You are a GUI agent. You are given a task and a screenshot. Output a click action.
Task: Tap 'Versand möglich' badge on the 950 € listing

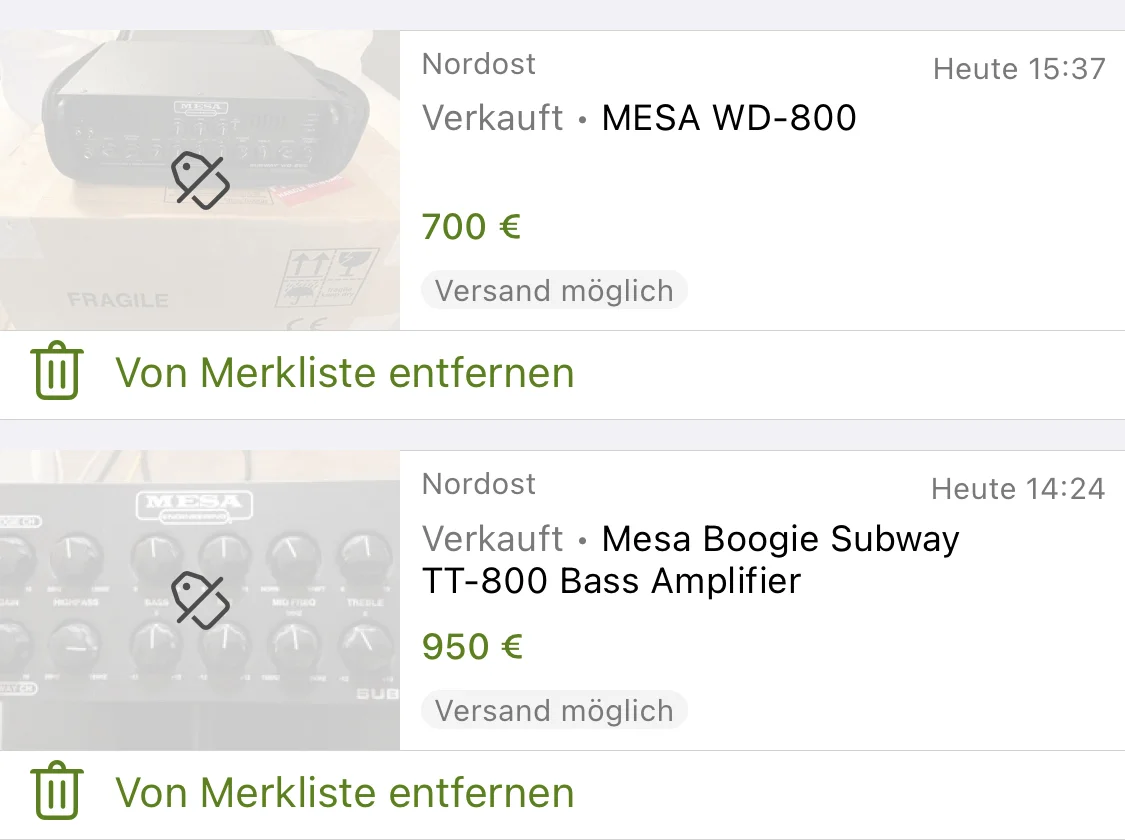554,711
